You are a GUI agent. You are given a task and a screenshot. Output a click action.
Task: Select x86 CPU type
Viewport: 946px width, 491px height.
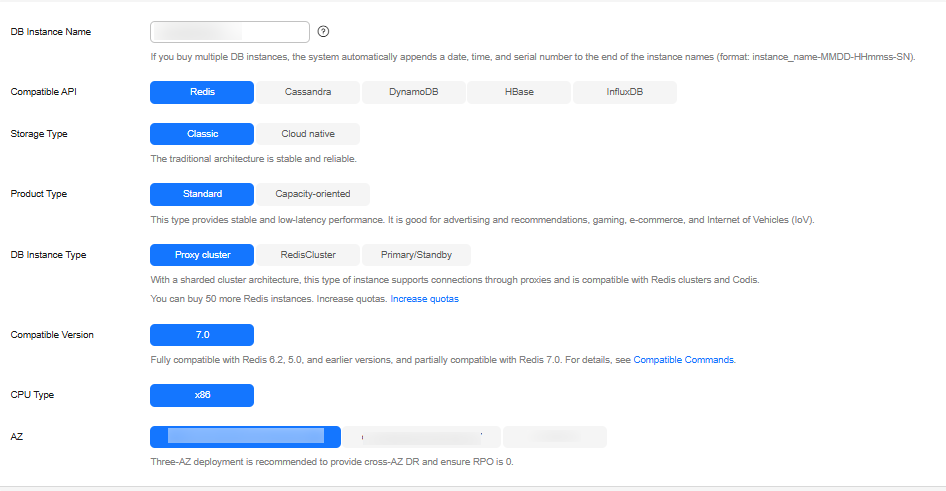pos(202,395)
